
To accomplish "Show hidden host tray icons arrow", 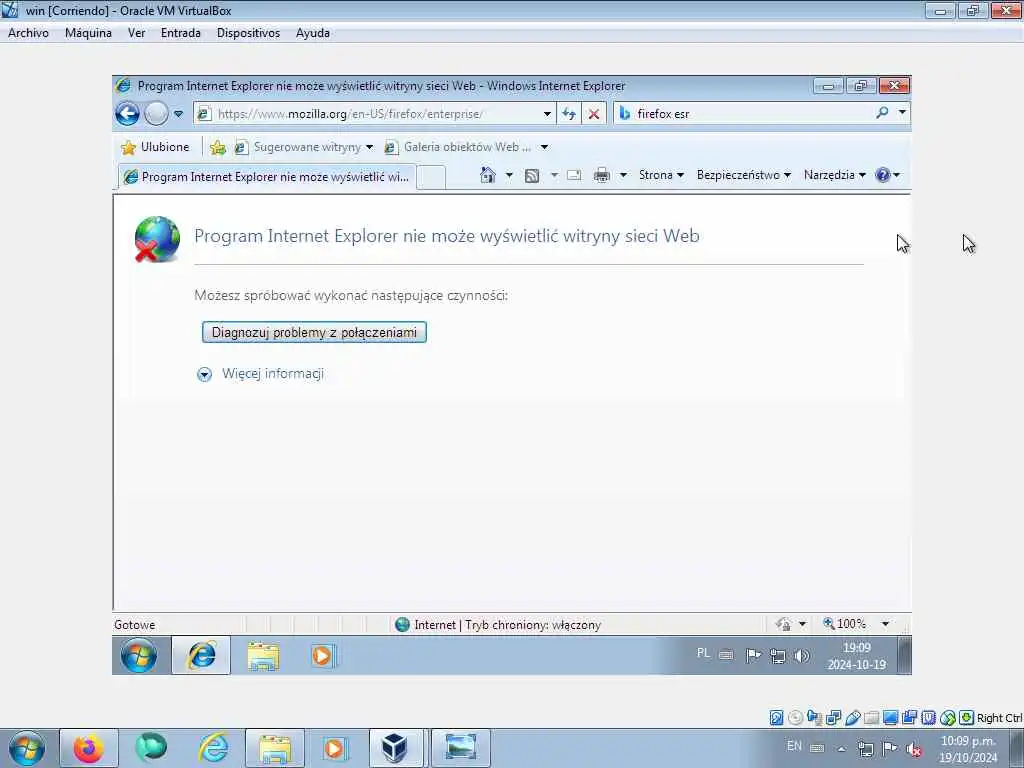I will pos(841,748).
